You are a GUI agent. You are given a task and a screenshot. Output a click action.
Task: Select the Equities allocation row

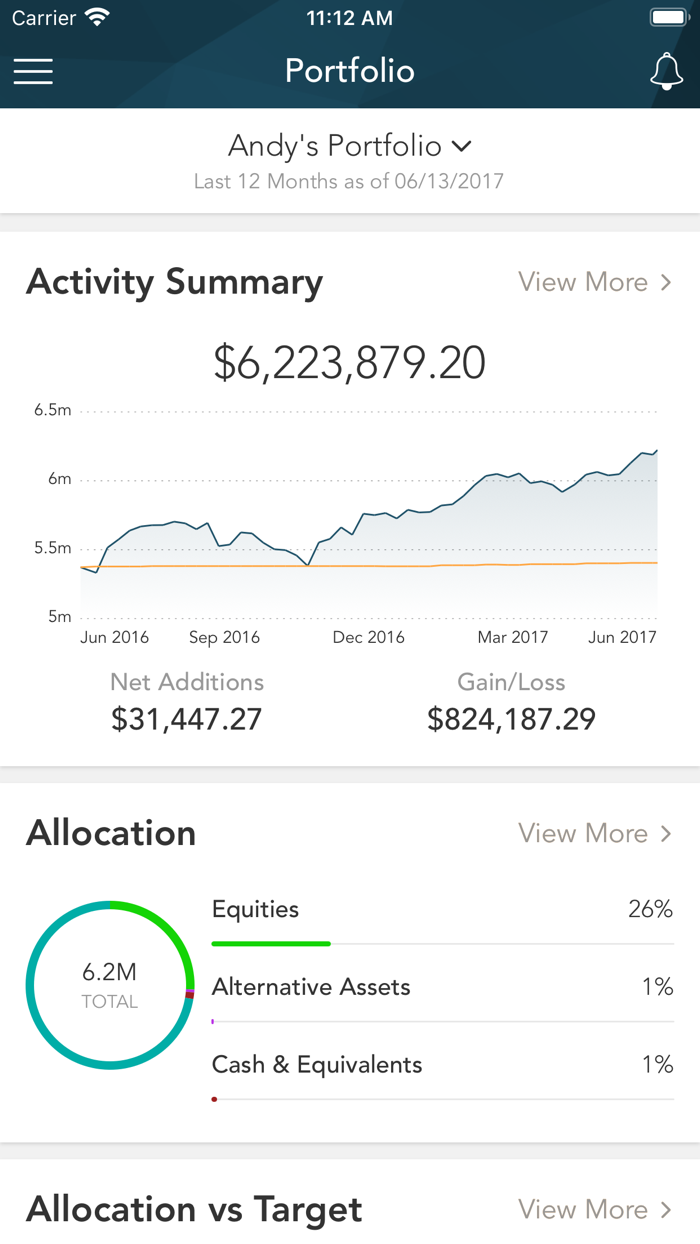[x=440, y=909]
